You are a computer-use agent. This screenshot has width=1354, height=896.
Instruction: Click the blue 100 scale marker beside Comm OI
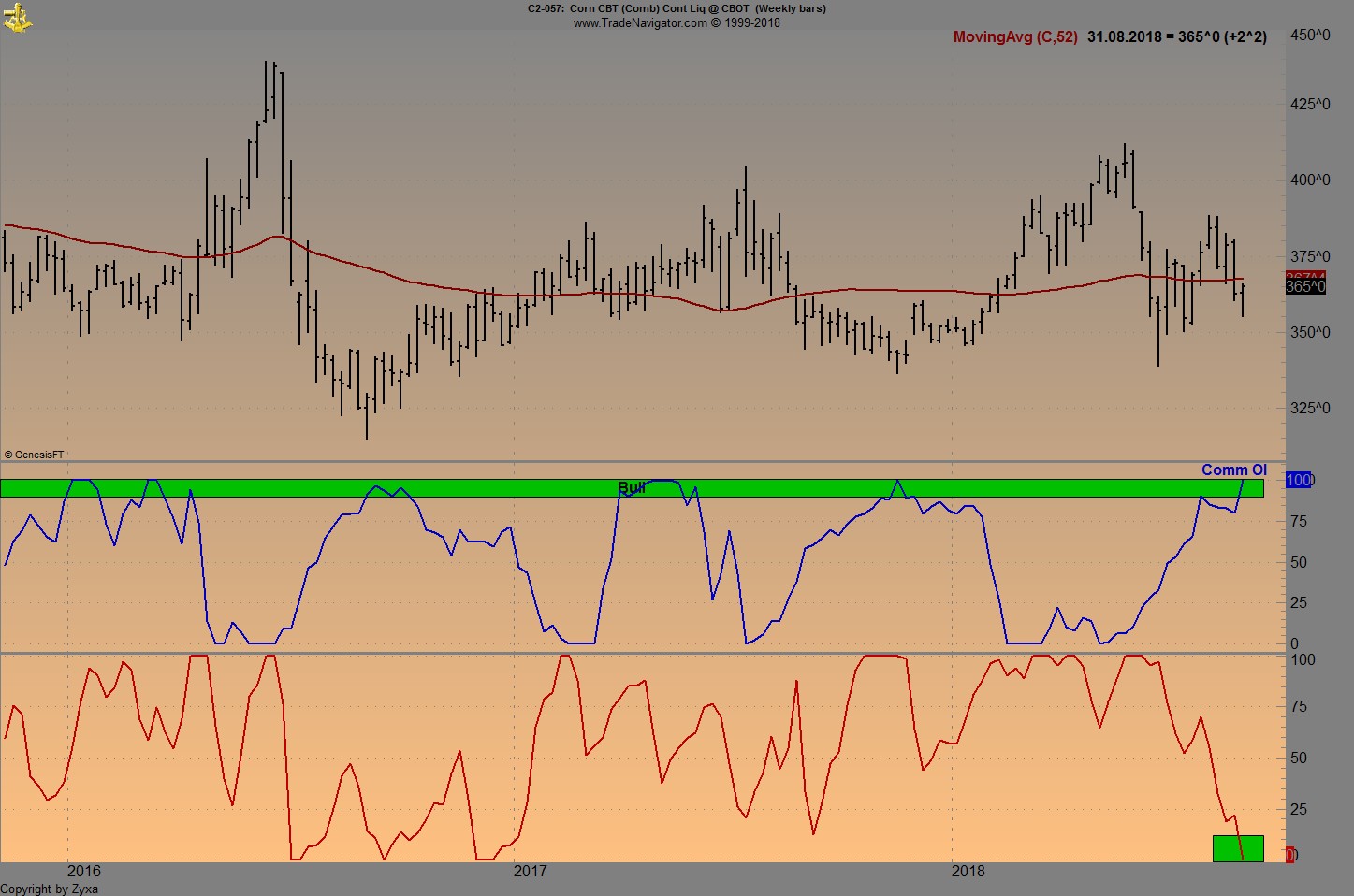point(1301,480)
